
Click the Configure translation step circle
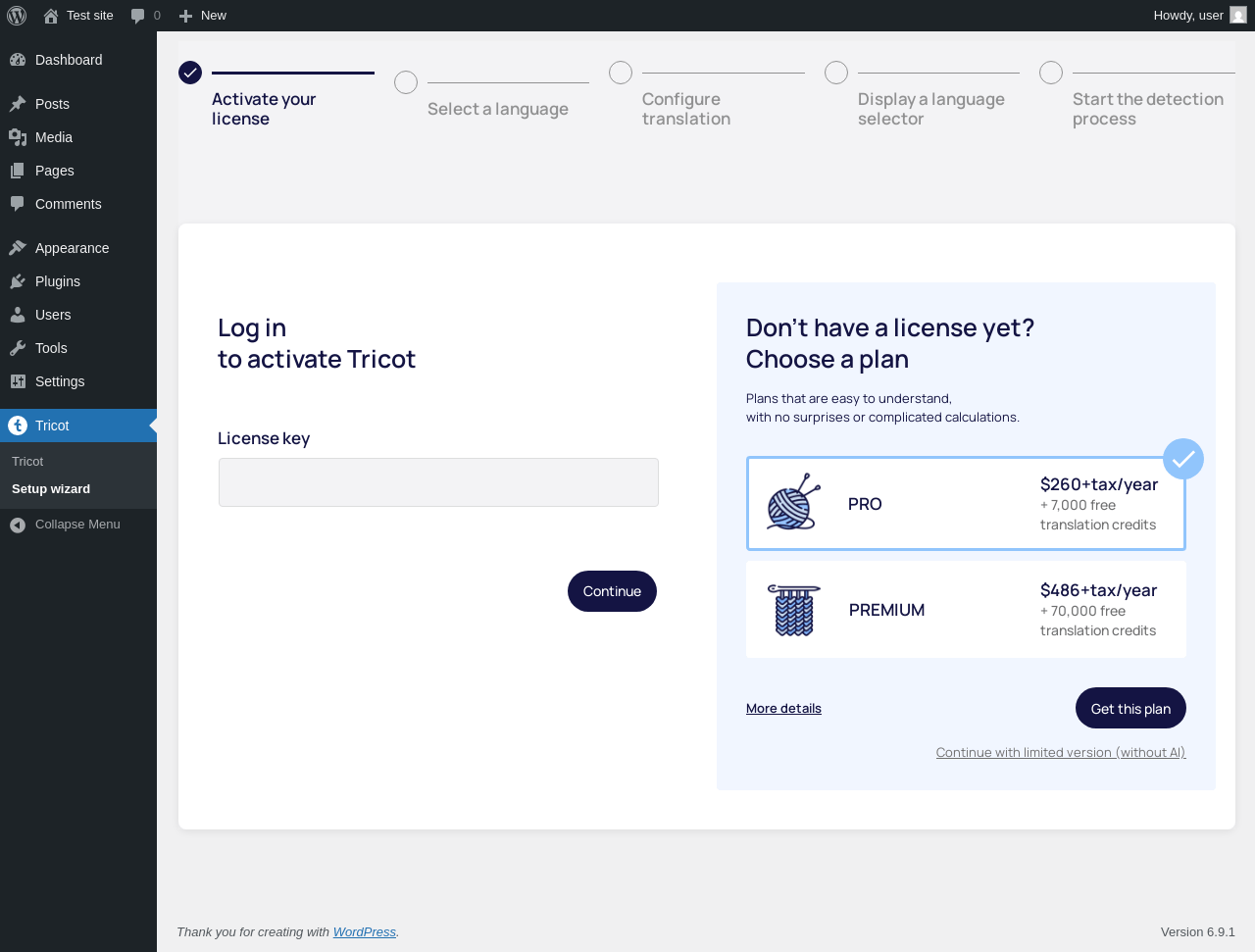pyautogui.click(x=621, y=73)
